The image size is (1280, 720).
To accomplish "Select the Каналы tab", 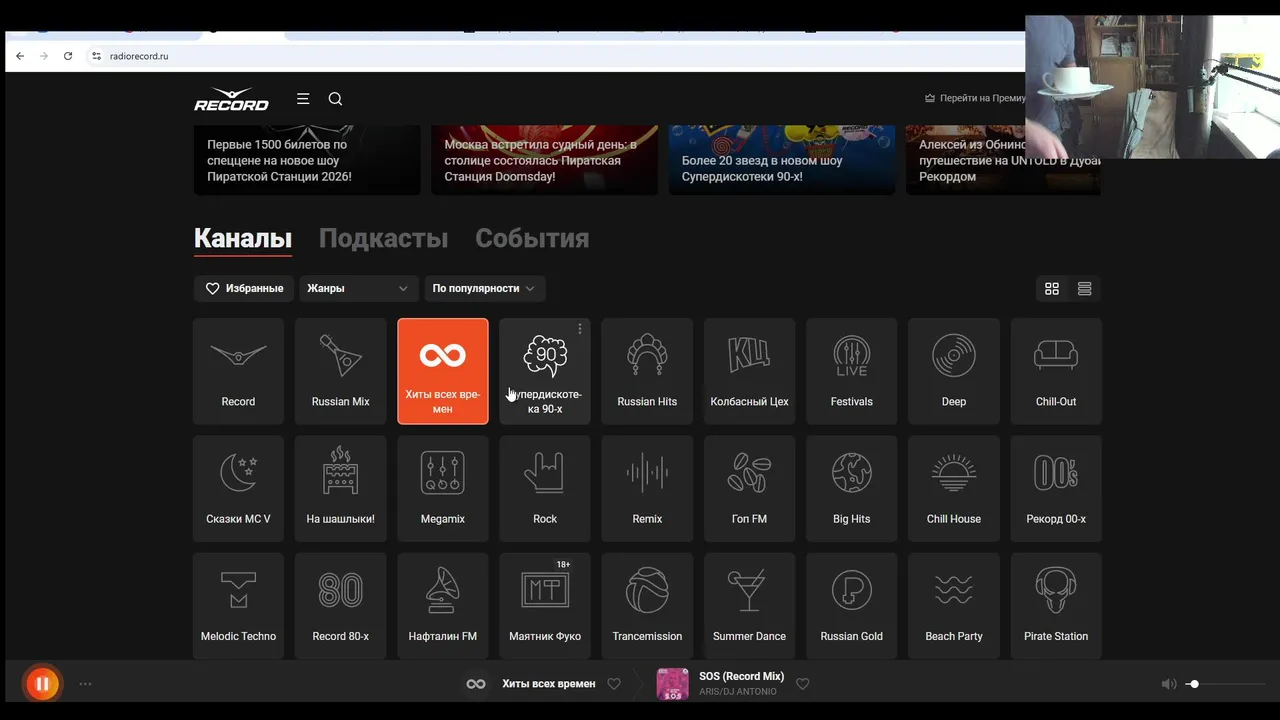I will [243, 238].
